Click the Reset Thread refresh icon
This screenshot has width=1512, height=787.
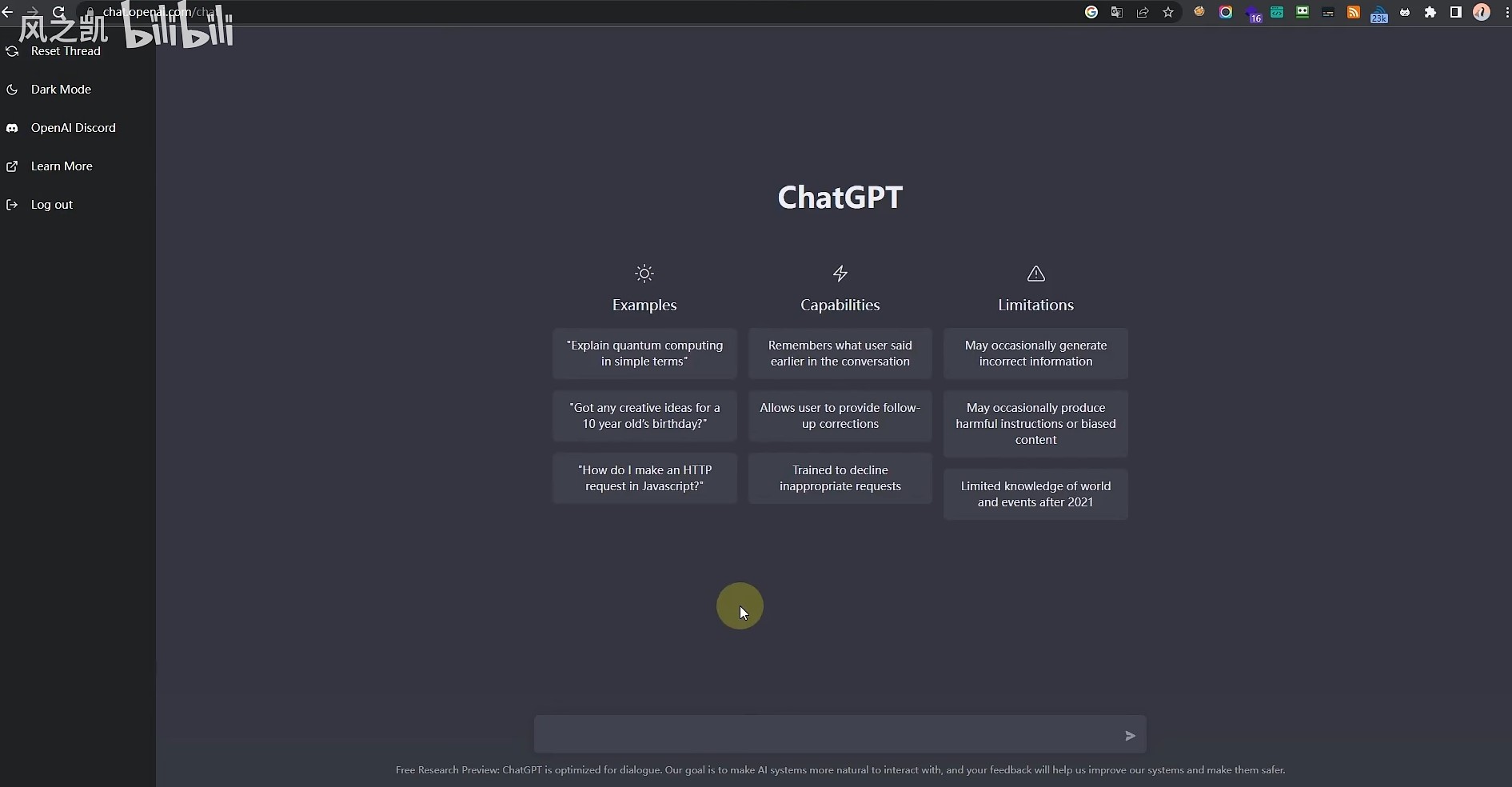pyautogui.click(x=12, y=51)
